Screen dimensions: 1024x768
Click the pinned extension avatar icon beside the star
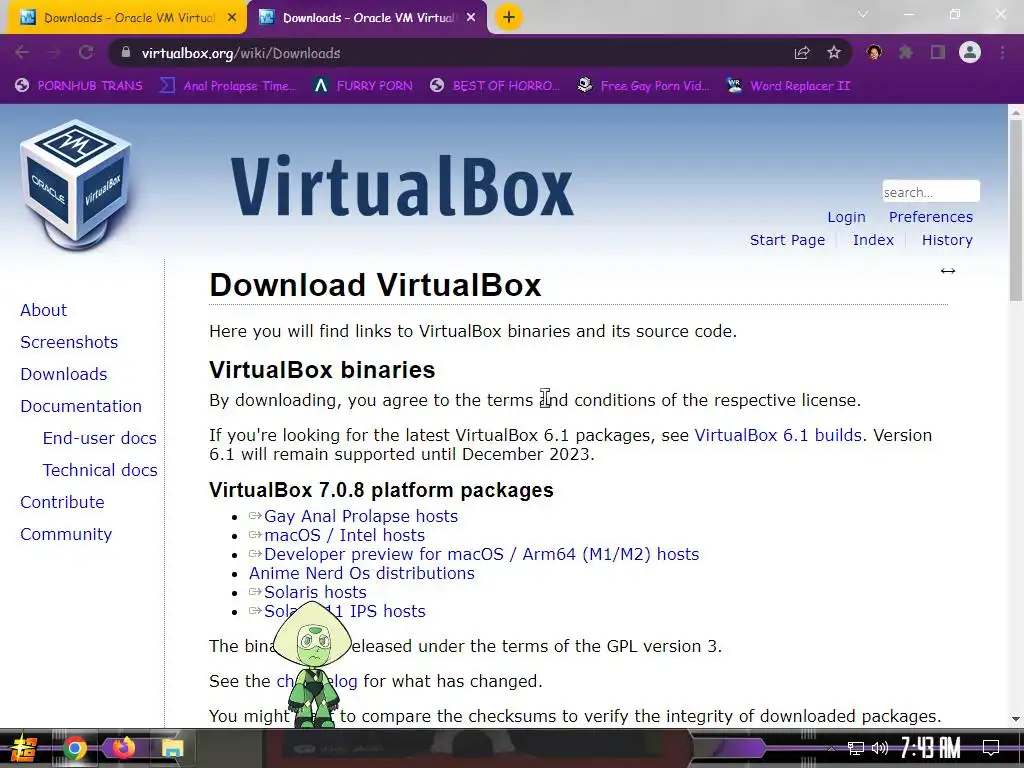click(x=874, y=52)
